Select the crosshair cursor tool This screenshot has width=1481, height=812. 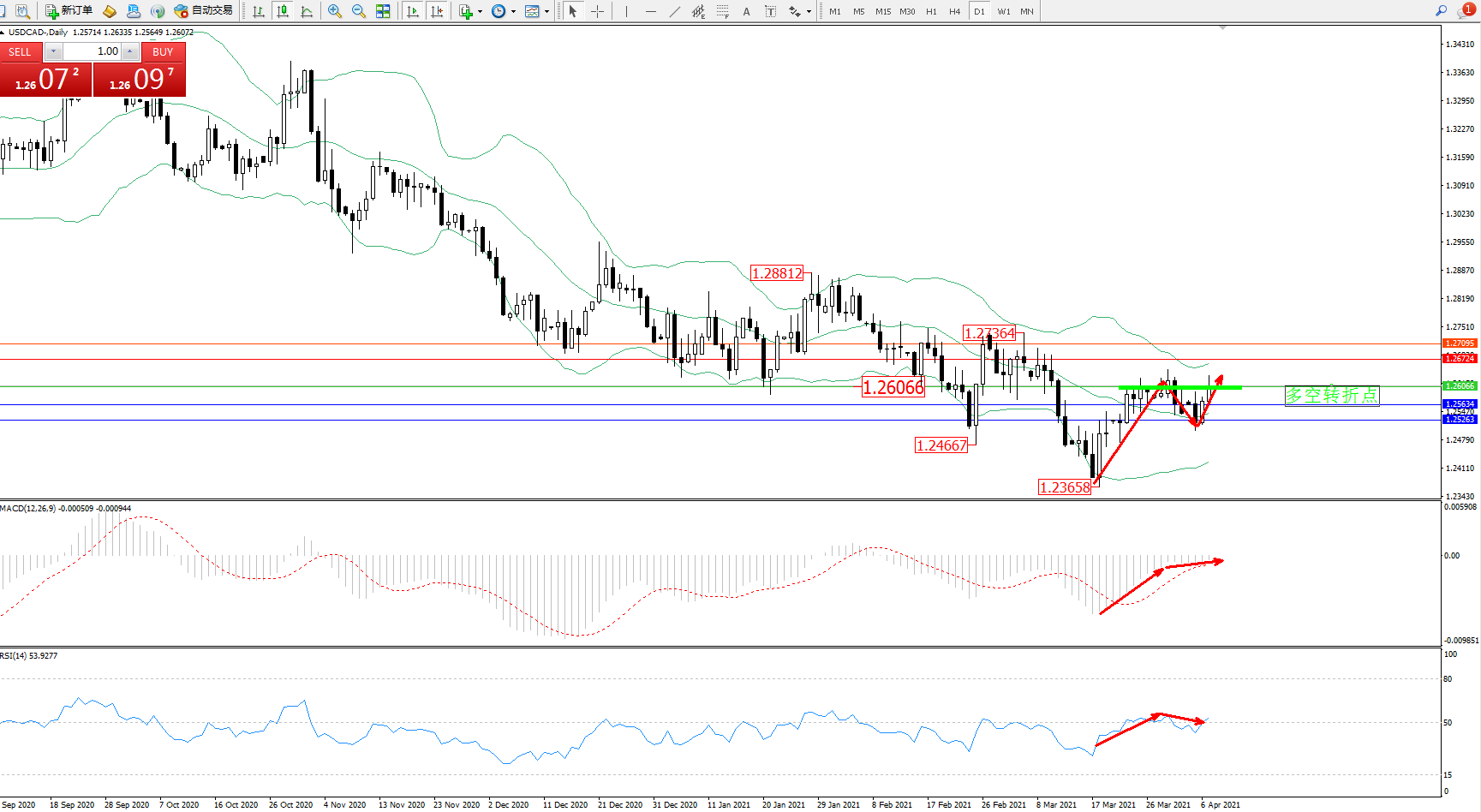[598, 11]
